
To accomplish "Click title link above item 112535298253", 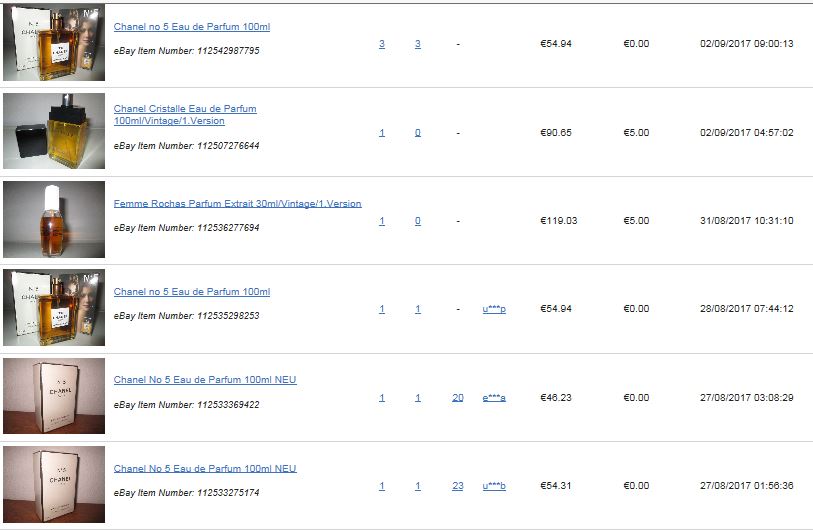I will tap(192, 291).
